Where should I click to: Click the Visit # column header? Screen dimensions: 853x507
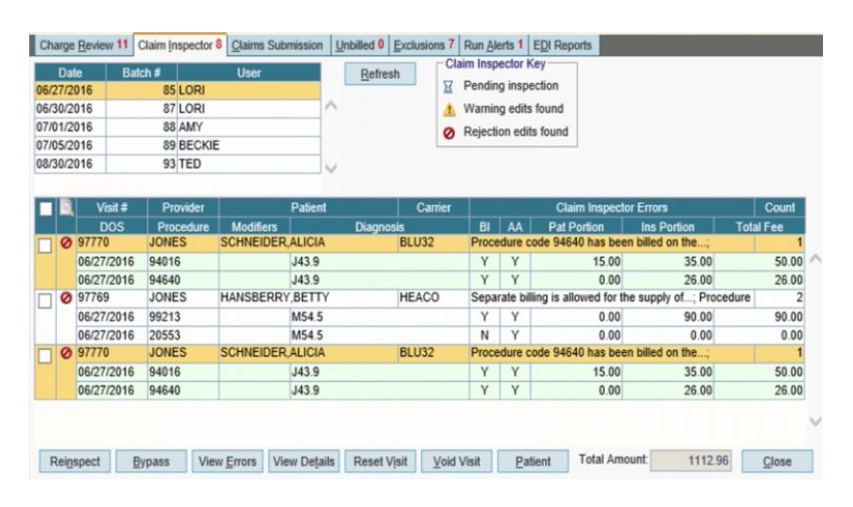click(x=112, y=208)
